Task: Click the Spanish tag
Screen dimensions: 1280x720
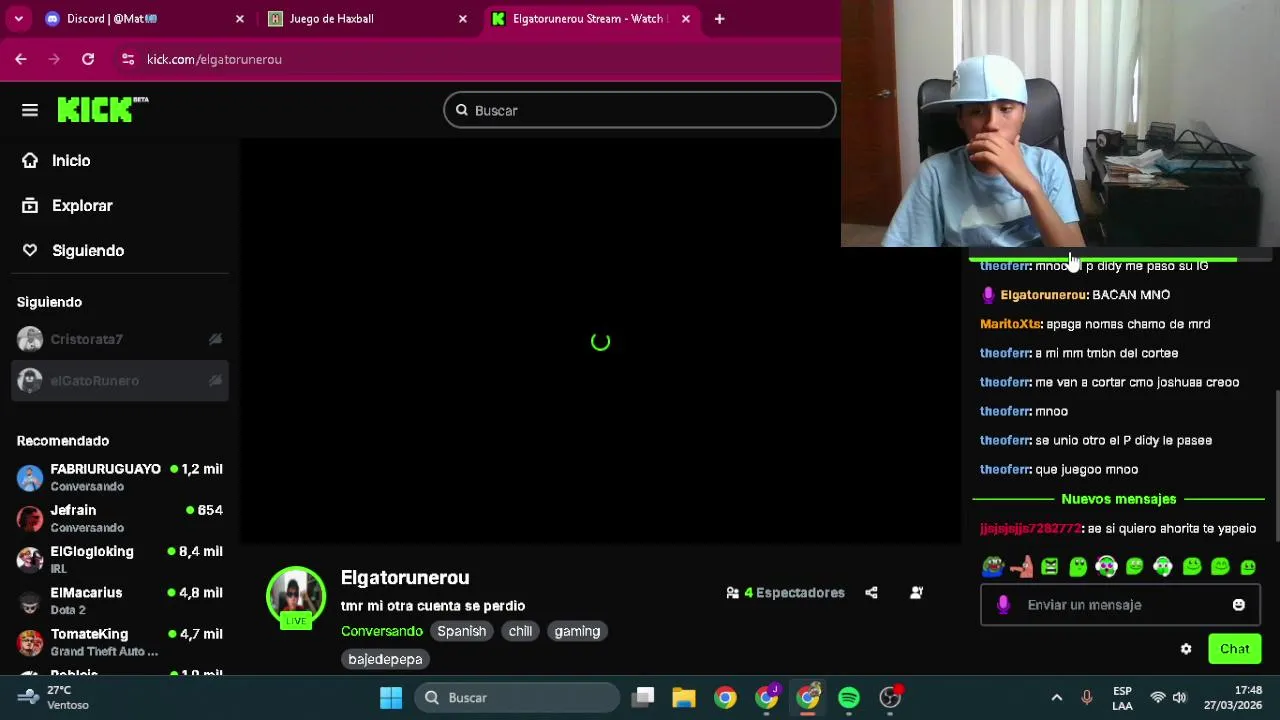Action: (x=461, y=631)
